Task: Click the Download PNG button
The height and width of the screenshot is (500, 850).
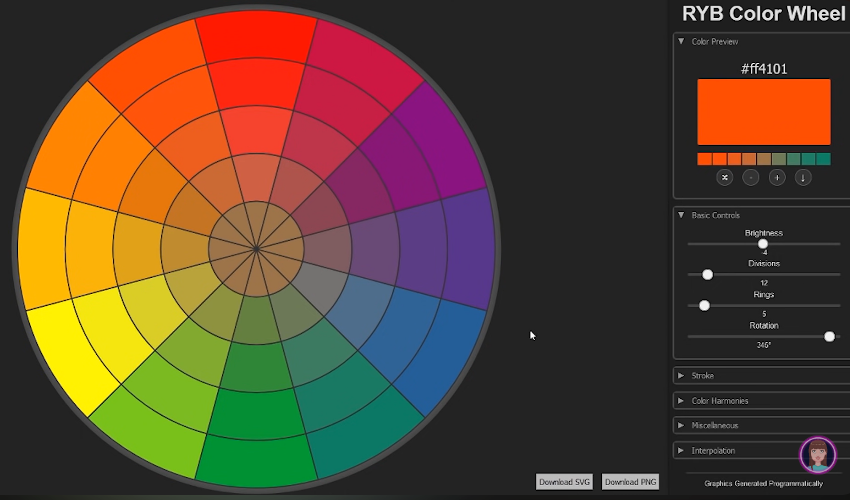Action: pyautogui.click(x=630, y=482)
